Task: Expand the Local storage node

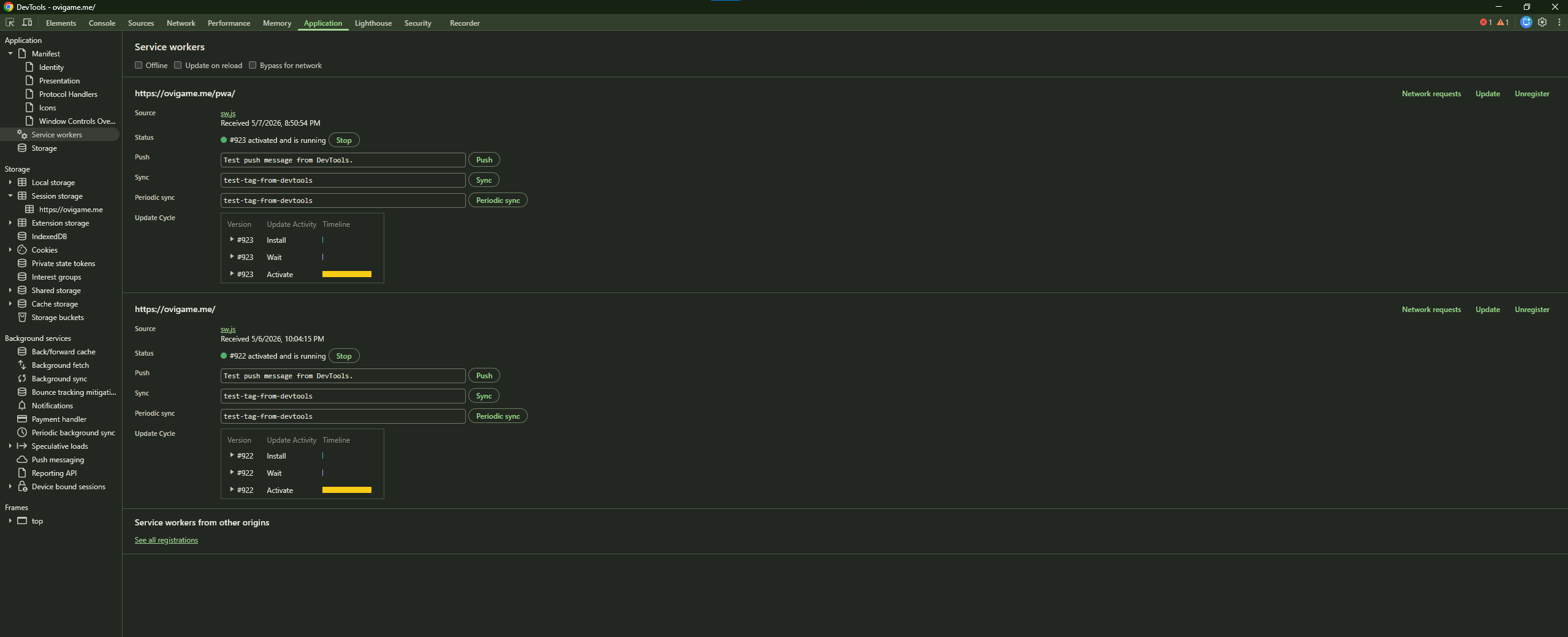Action: click(10, 183)
